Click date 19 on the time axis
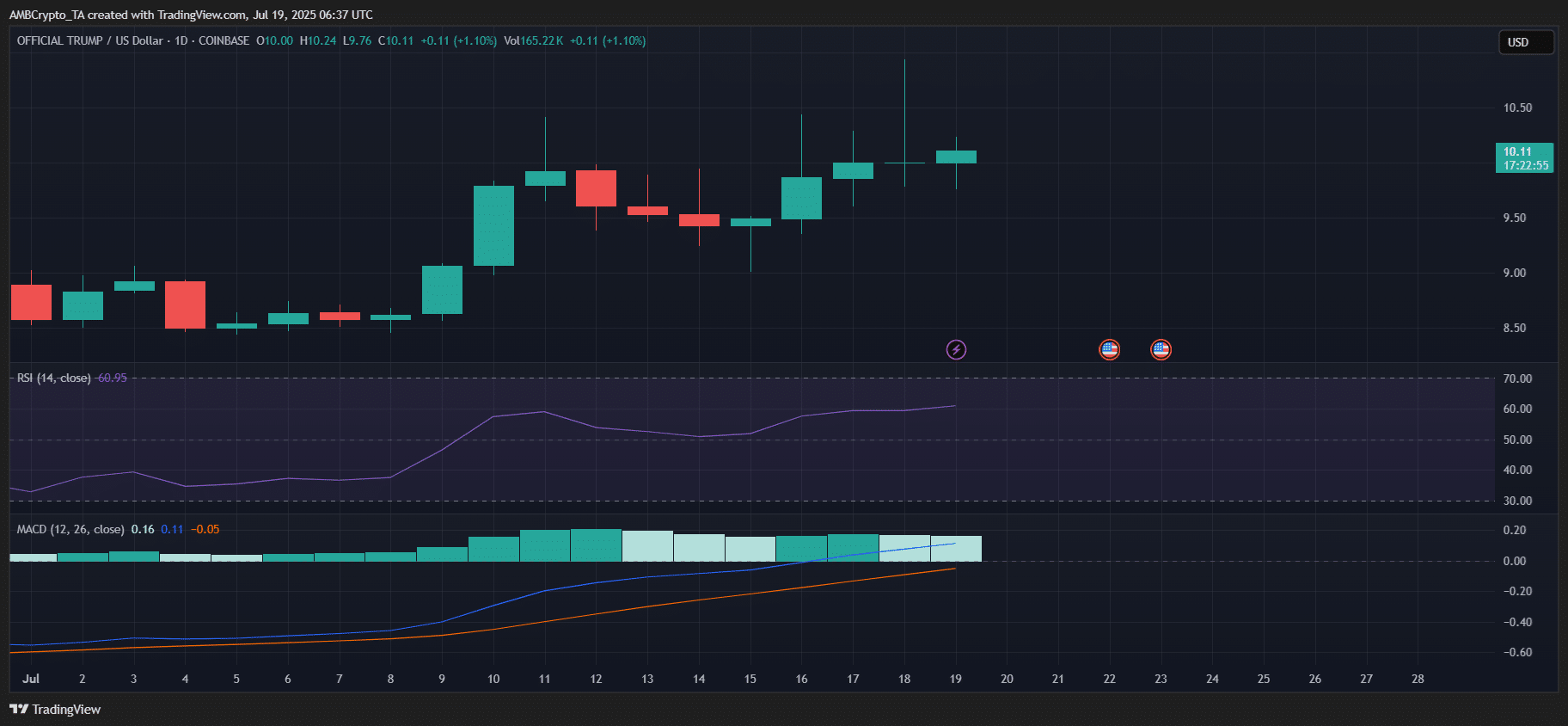Viewport: 1568px width, 726px height. pos(955,679)
